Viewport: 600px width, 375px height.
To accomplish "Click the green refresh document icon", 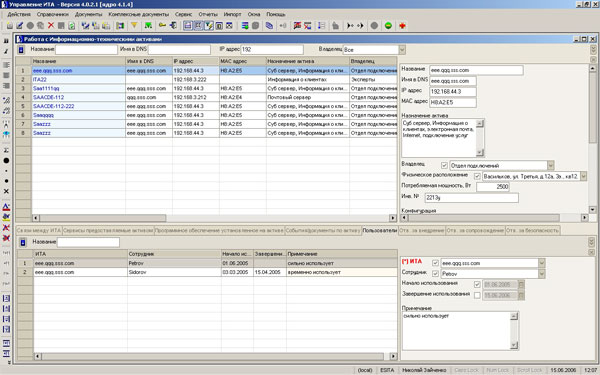I will pos(71,26).
